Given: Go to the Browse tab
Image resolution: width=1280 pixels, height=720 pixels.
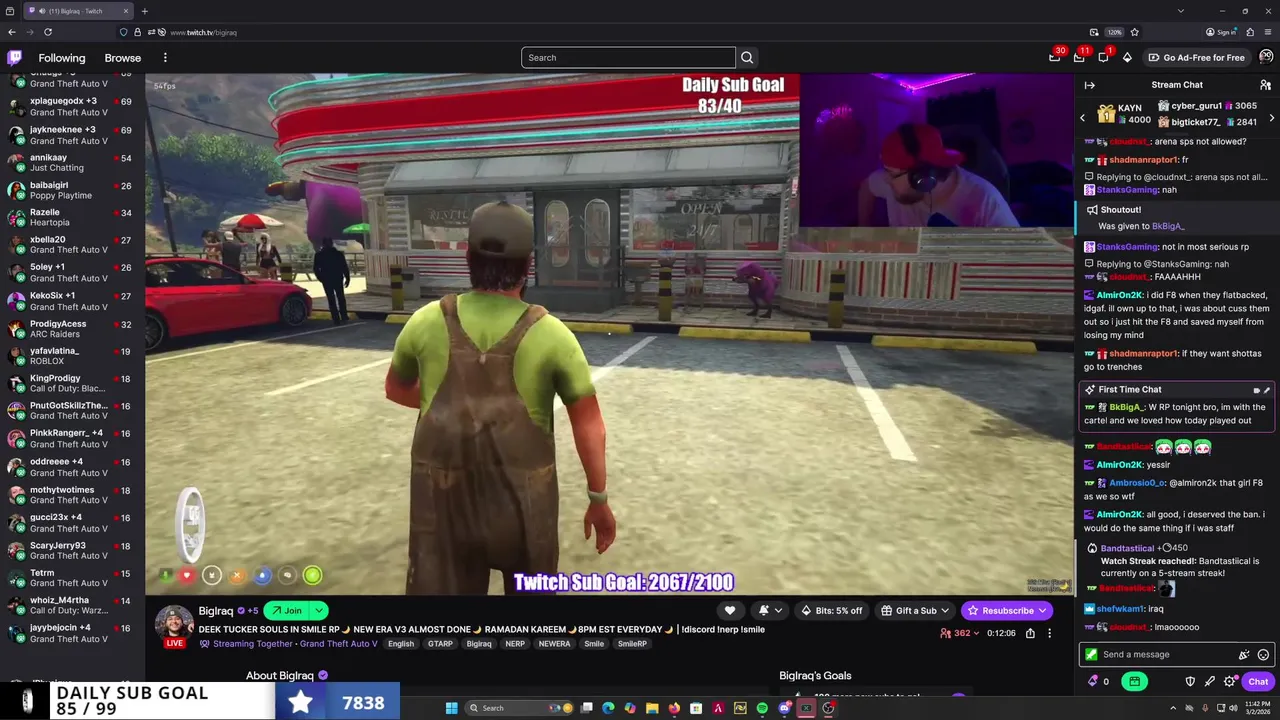Looking at the screenshot, I should 123,58.
